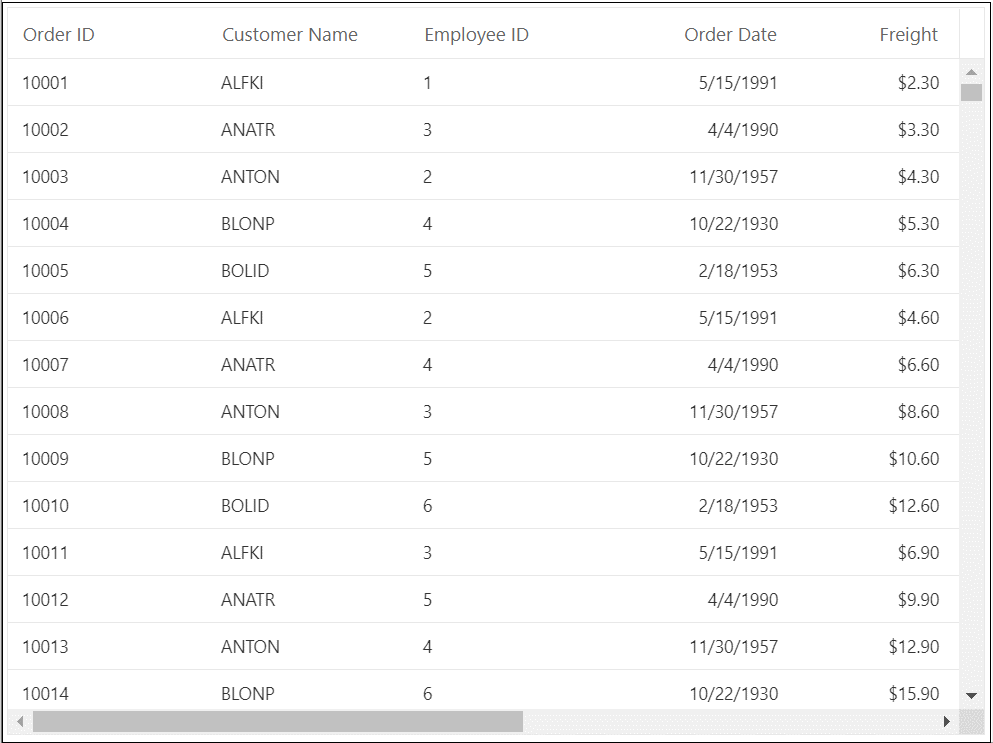Sort by the Freight column header
The height and width of the screenshot is (743, 993).
coord(908,35)
